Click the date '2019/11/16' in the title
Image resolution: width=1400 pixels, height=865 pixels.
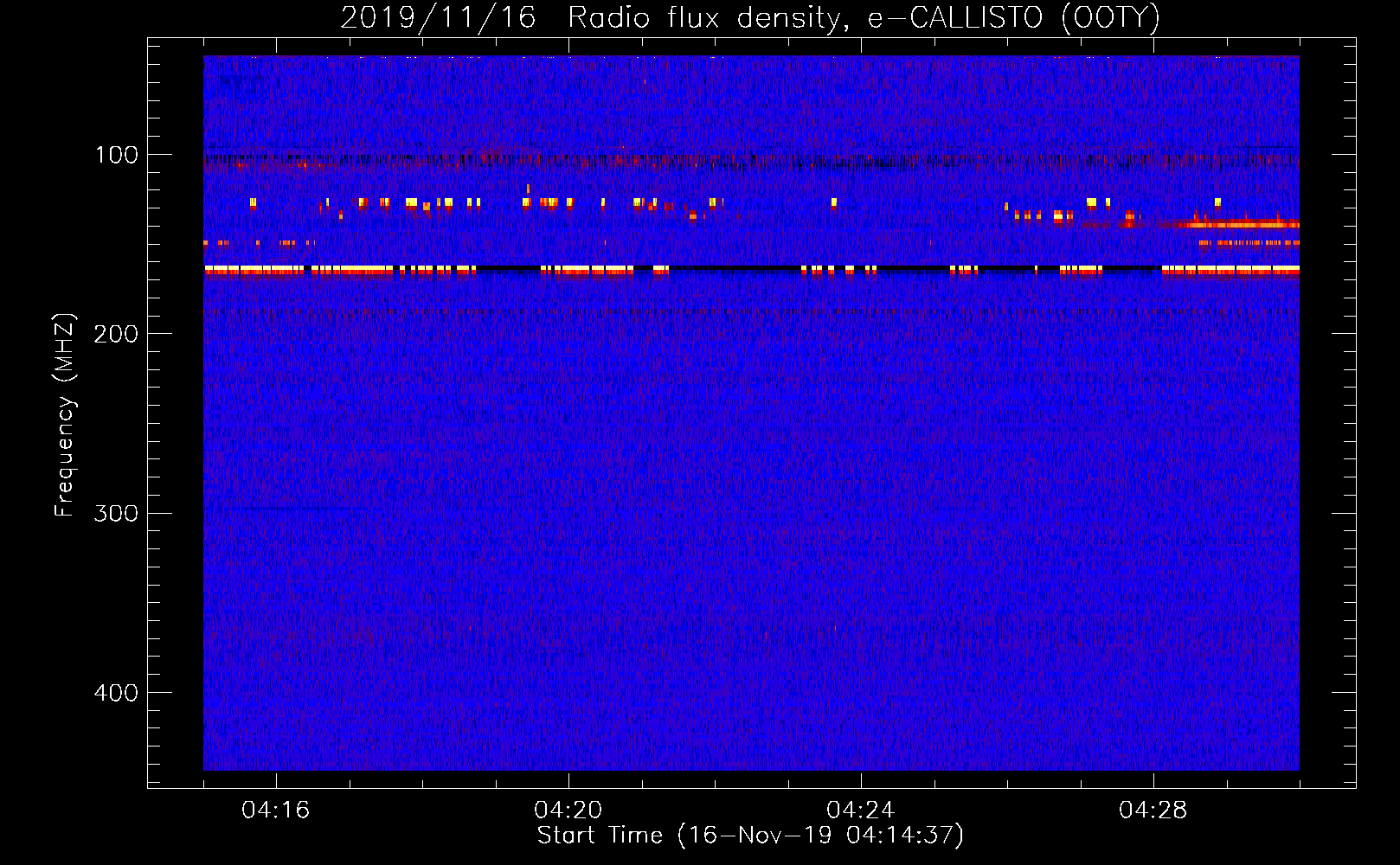438,18
